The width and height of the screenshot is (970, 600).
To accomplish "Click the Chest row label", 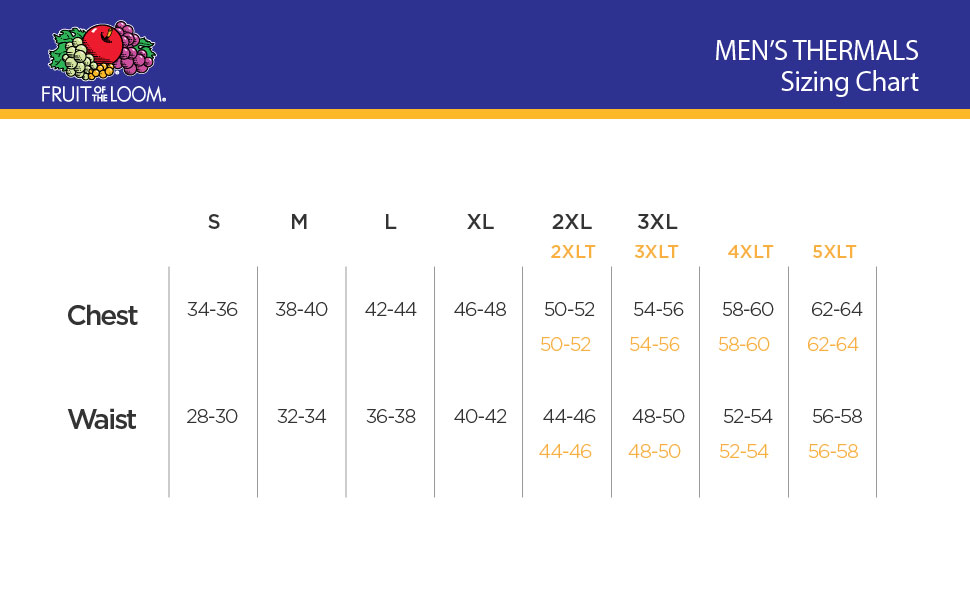I will (102, 315).
